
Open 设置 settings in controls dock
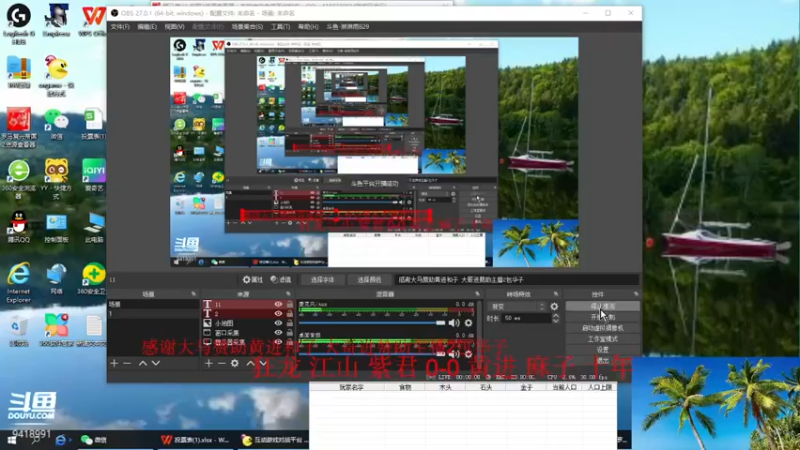(603, 349)
